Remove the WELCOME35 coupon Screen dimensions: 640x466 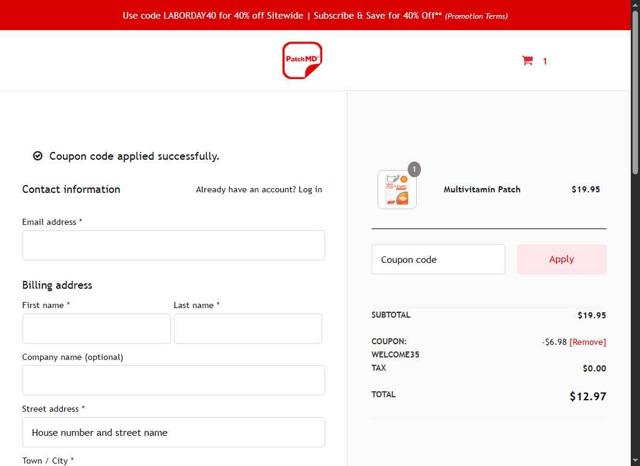(x=588, y=342)
